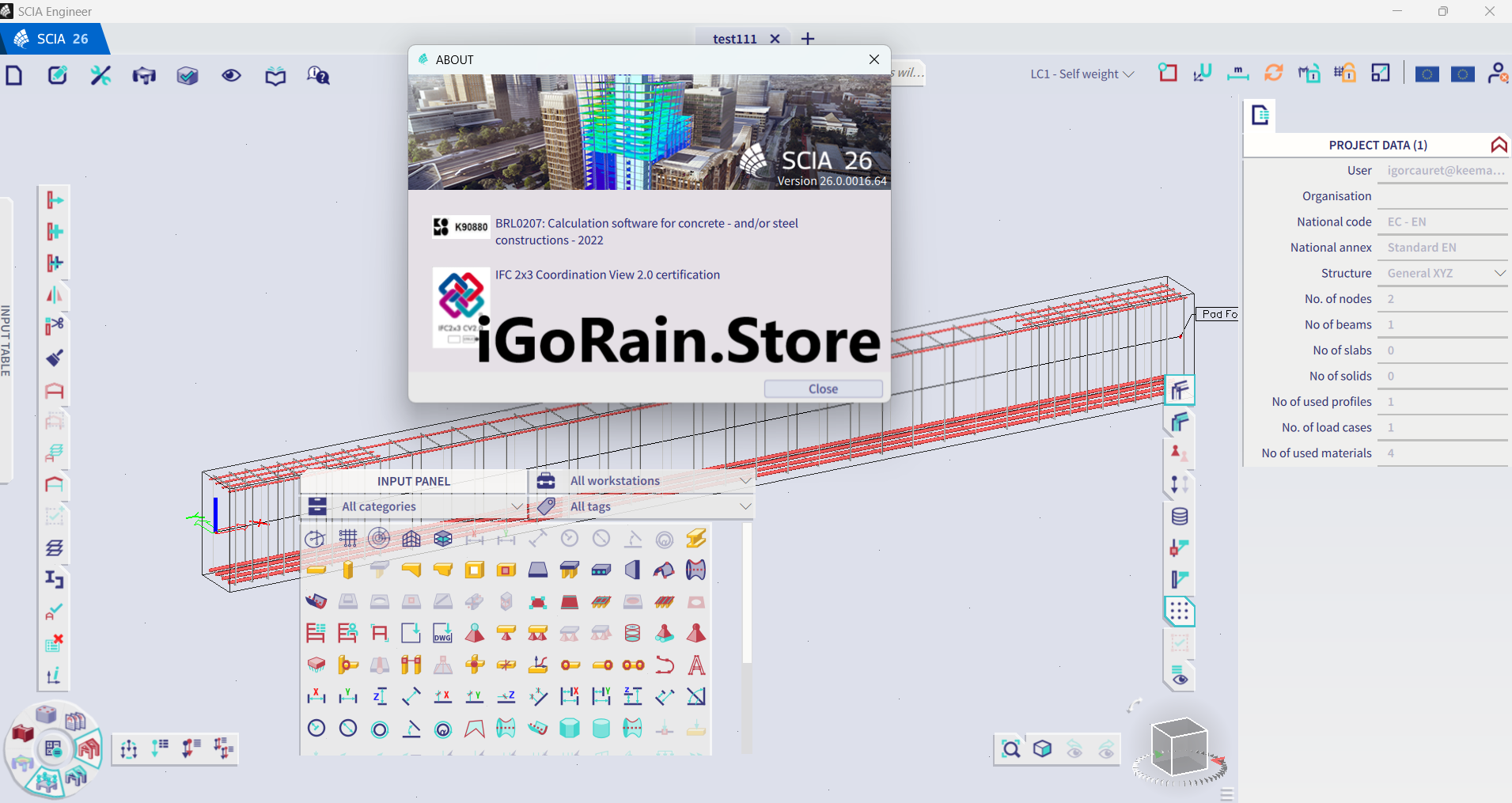This screenshot has width=1512, height=803.
Task: Click the DWG import icon in the input panel
Action: 443,633
